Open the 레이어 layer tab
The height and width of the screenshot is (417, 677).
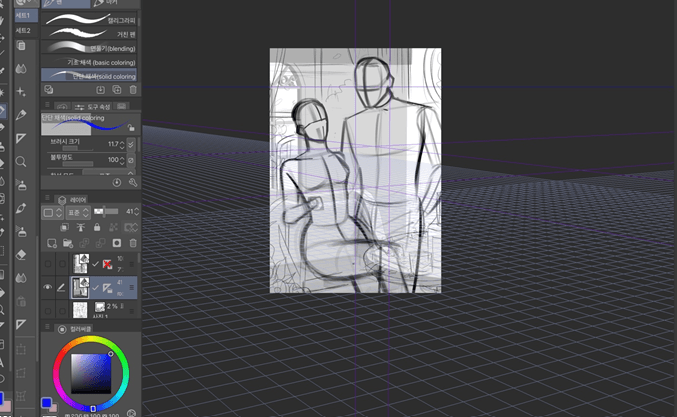click(73, 200)
